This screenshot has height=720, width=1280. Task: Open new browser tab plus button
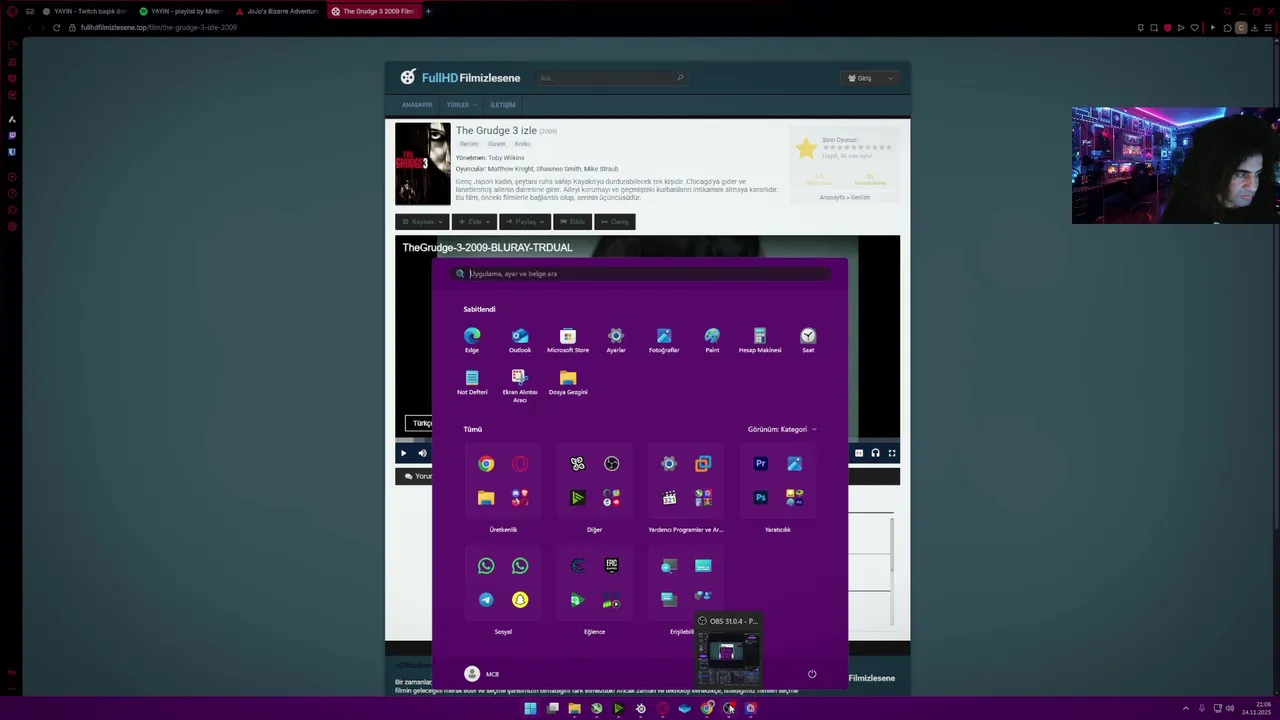pos(428,11)
